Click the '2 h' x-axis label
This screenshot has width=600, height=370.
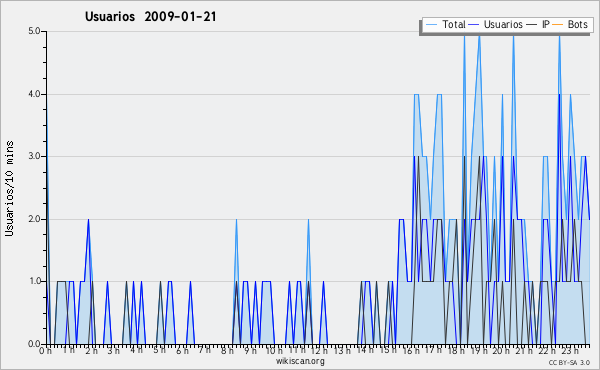91,351
